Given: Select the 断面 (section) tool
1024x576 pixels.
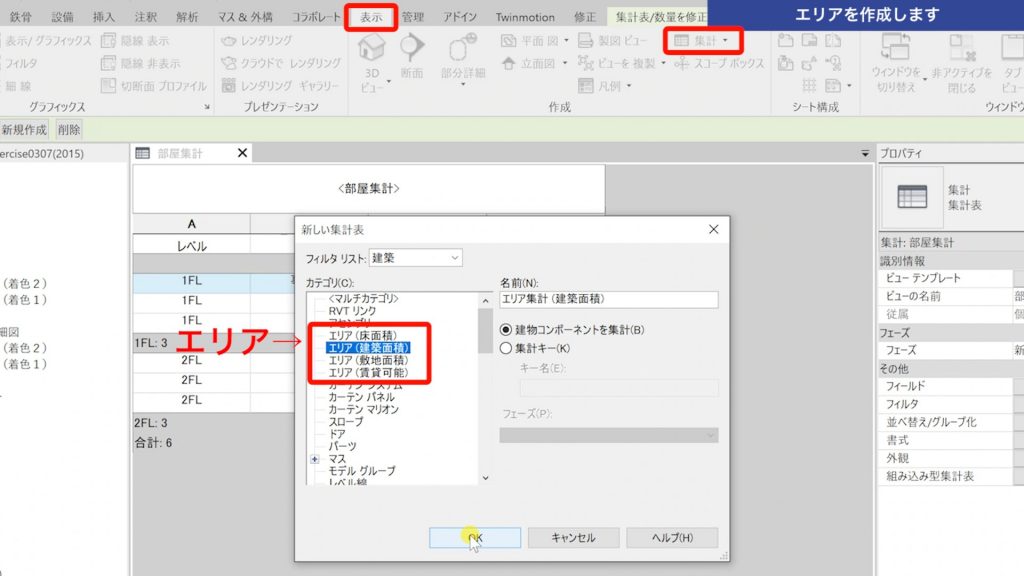Looking at the screenshot, I should 413,55.
